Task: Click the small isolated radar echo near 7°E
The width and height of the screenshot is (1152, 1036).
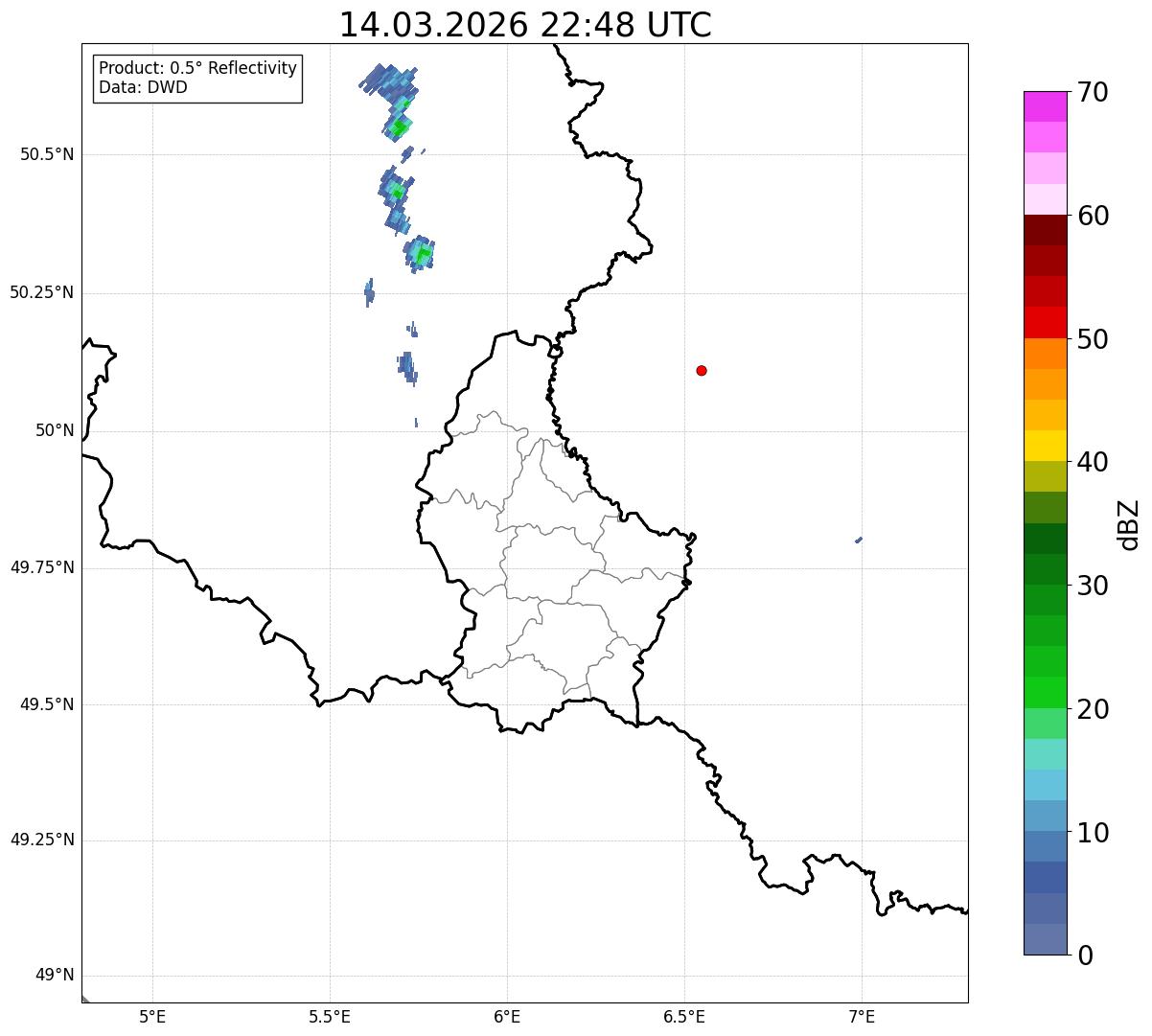Action: (859, 540)
